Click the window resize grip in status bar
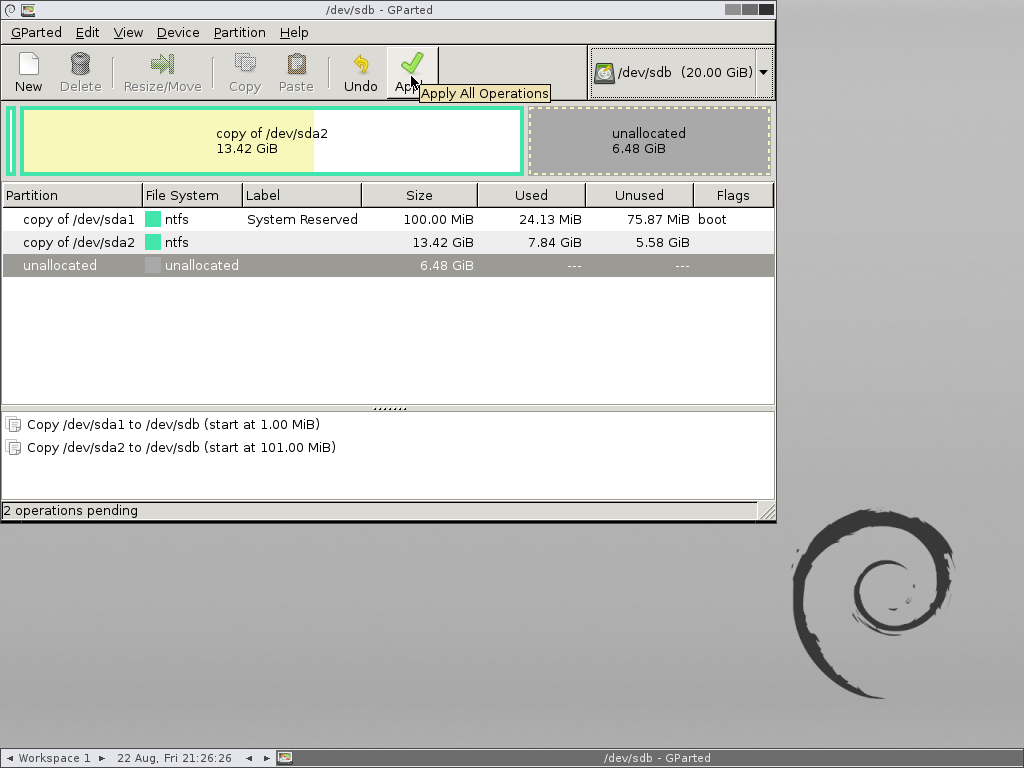Viewport: 1024px width, 768px height. pyautogui.click(x=767, y=511)
